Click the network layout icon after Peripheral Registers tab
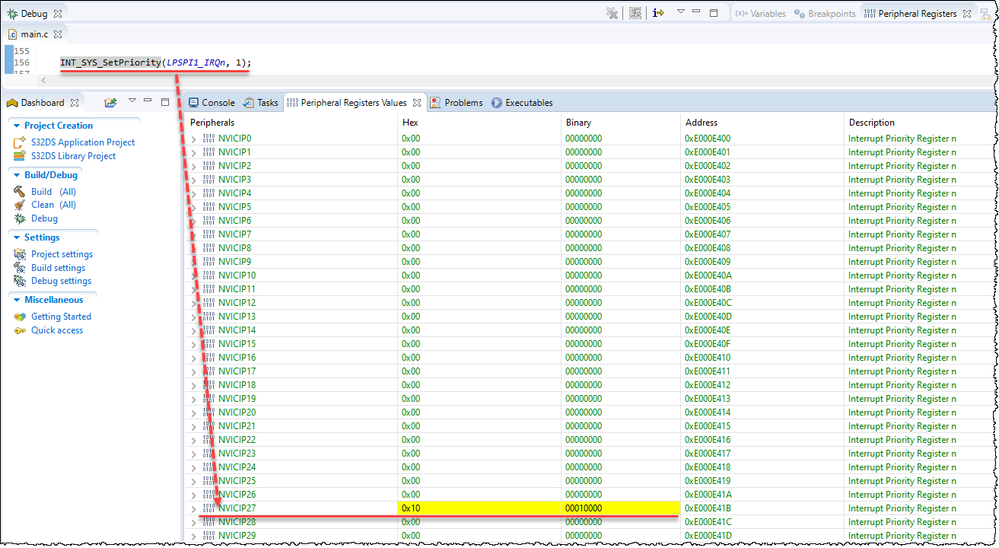 tap(986, 13)
